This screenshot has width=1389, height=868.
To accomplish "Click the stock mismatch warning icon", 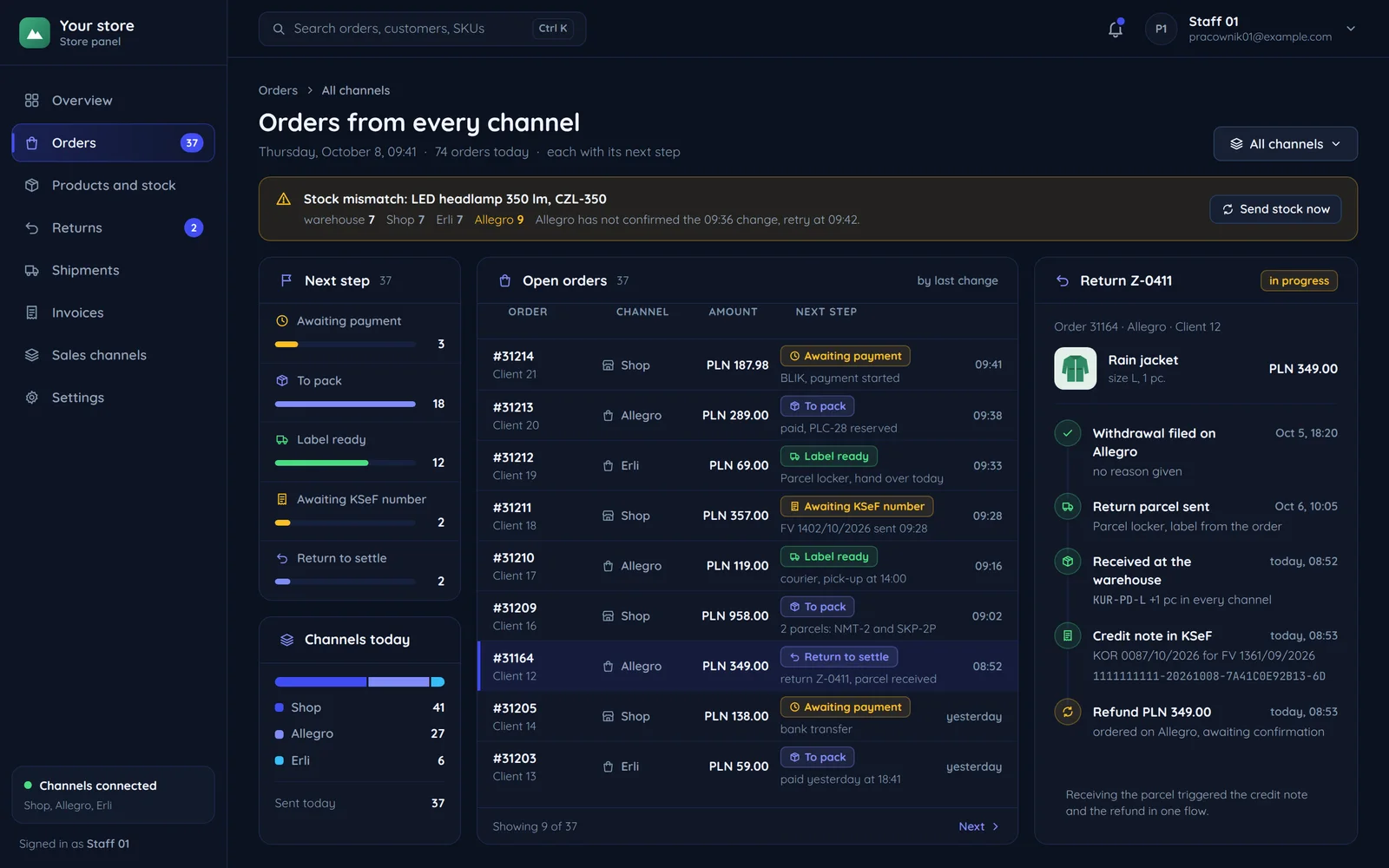I will coord(283,200).
